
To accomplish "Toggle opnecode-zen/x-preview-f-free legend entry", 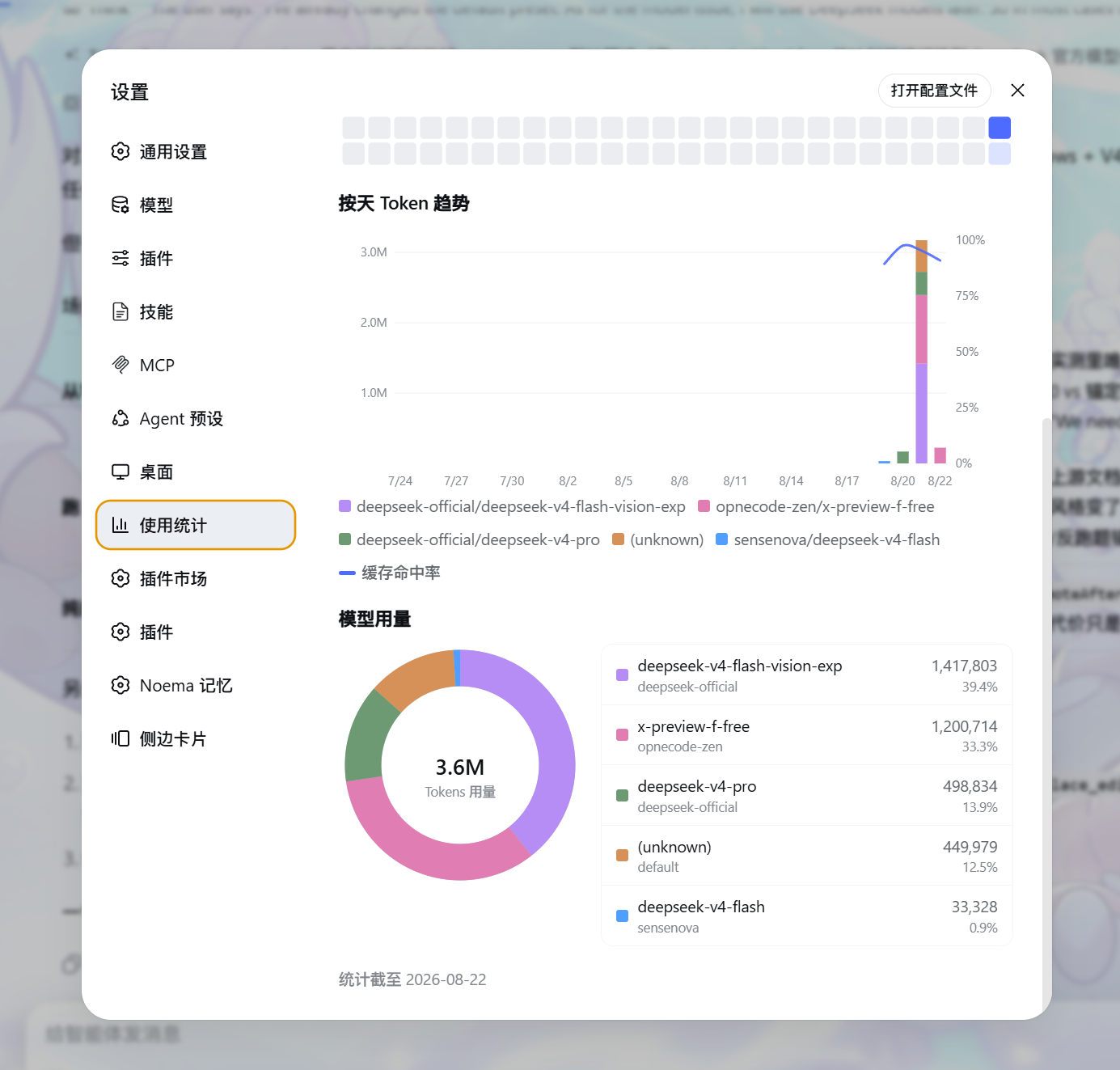I will (x=816, y=506).
